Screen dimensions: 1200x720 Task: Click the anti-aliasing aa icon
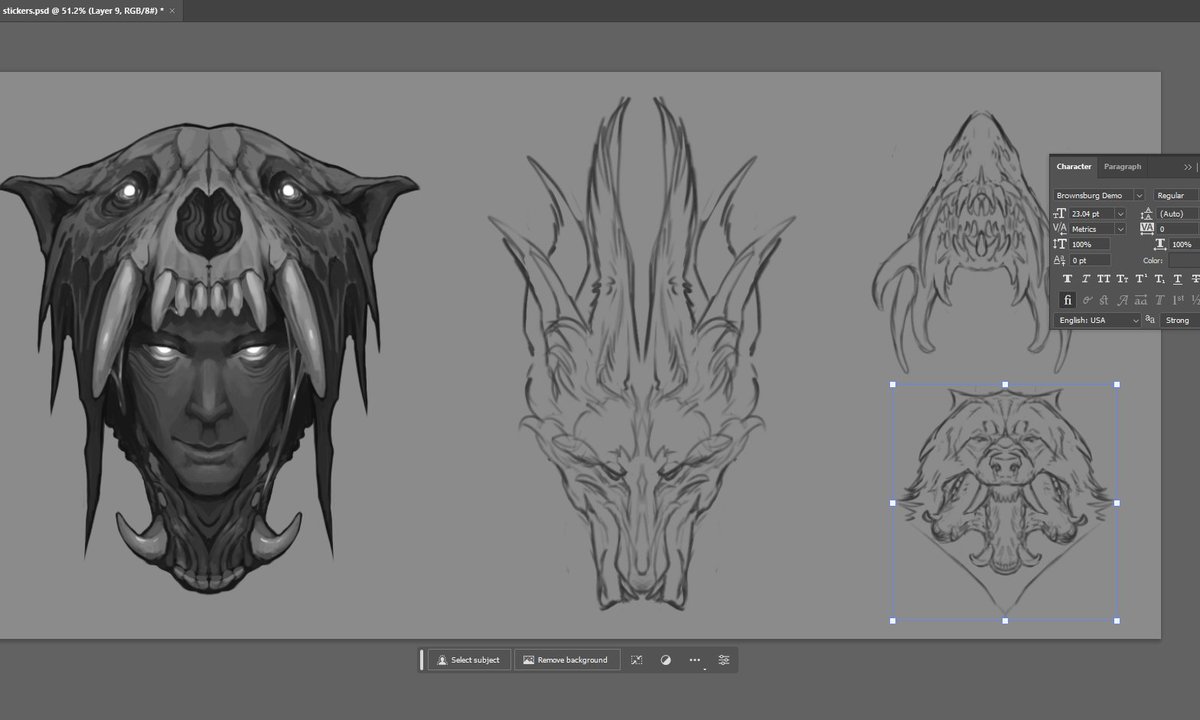coord(1150,319)
